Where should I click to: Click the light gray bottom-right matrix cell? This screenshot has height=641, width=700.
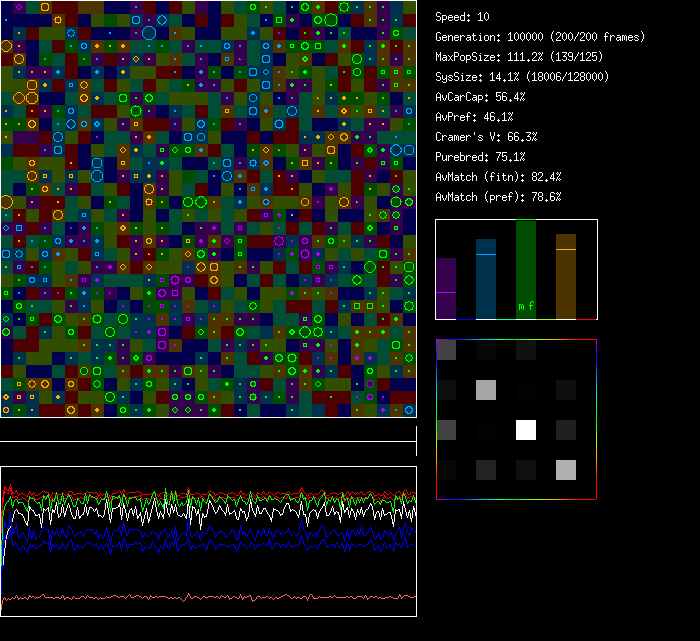566,470
